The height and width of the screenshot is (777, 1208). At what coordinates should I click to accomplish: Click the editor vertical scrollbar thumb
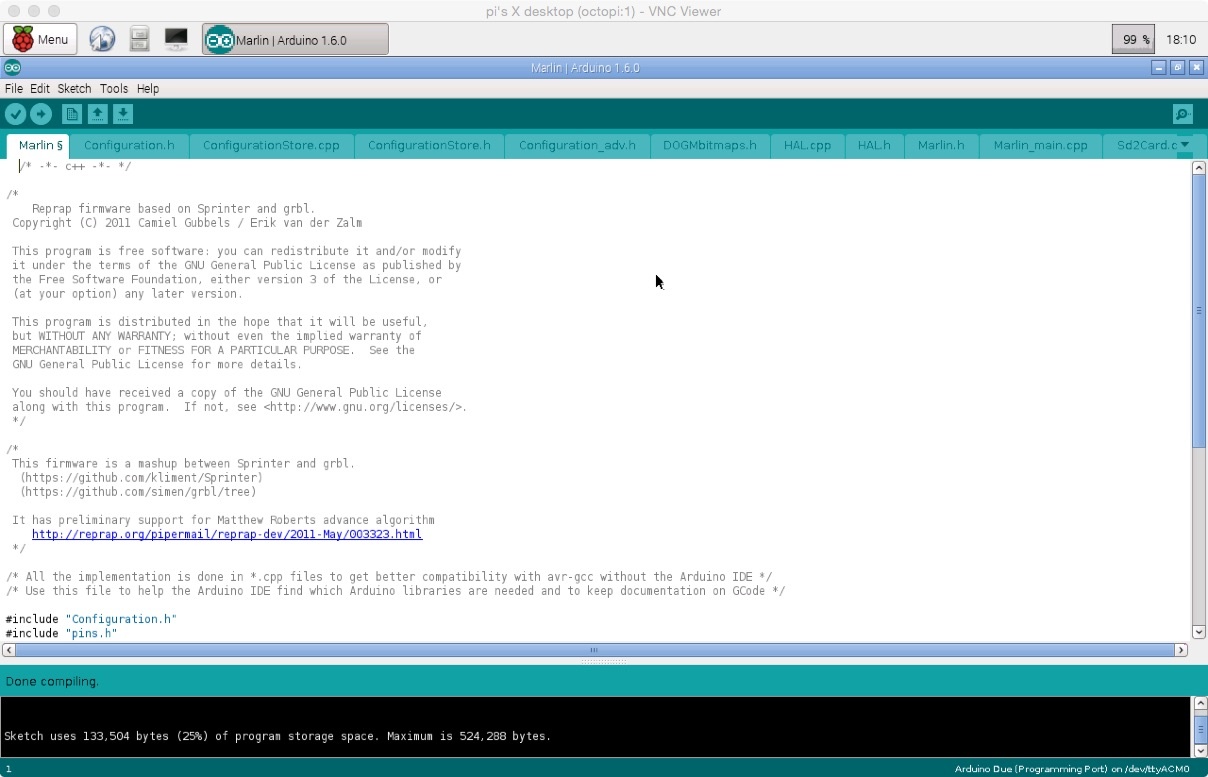coord(1199,311)
